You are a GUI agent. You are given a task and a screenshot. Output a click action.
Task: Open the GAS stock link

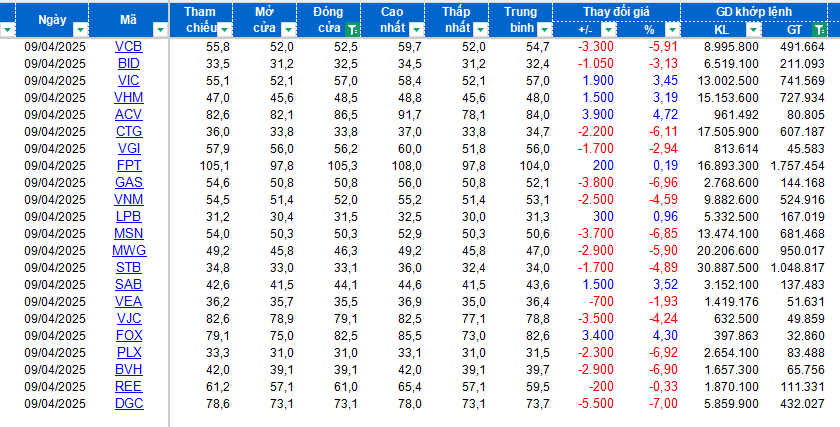[129, 182]
